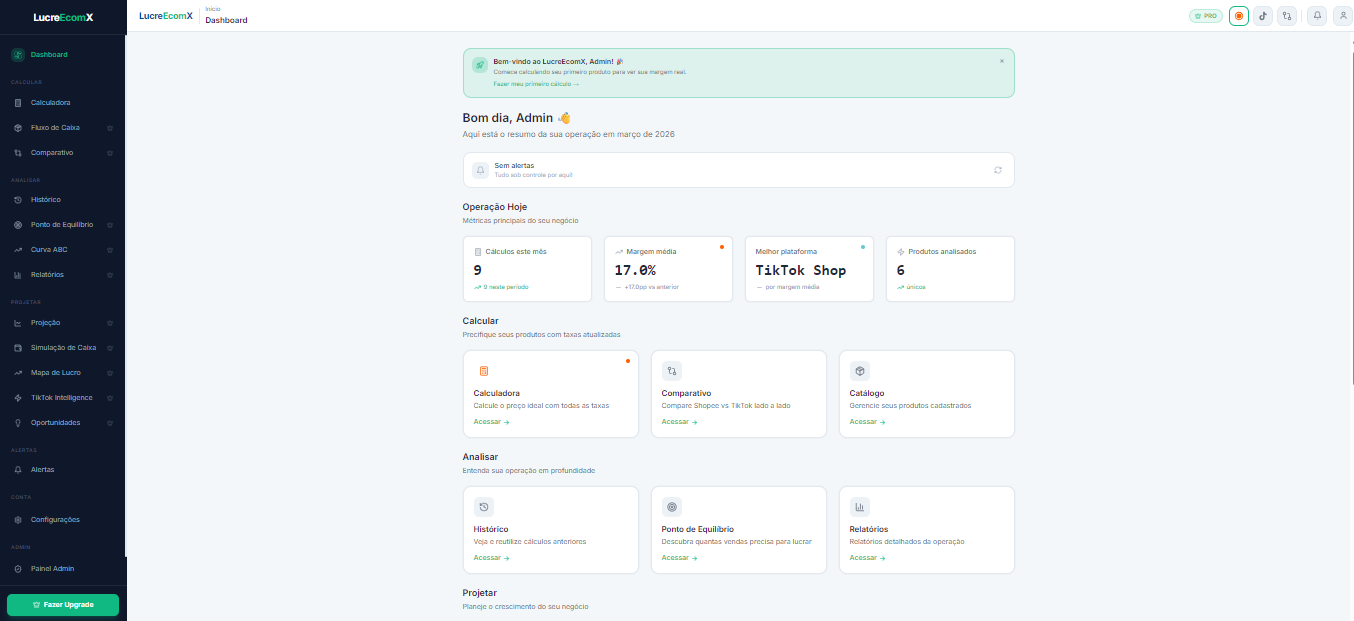Open Relatórios in the sidebar
The height and width of the screenshot is (621, 1354).
coord(63,275)
